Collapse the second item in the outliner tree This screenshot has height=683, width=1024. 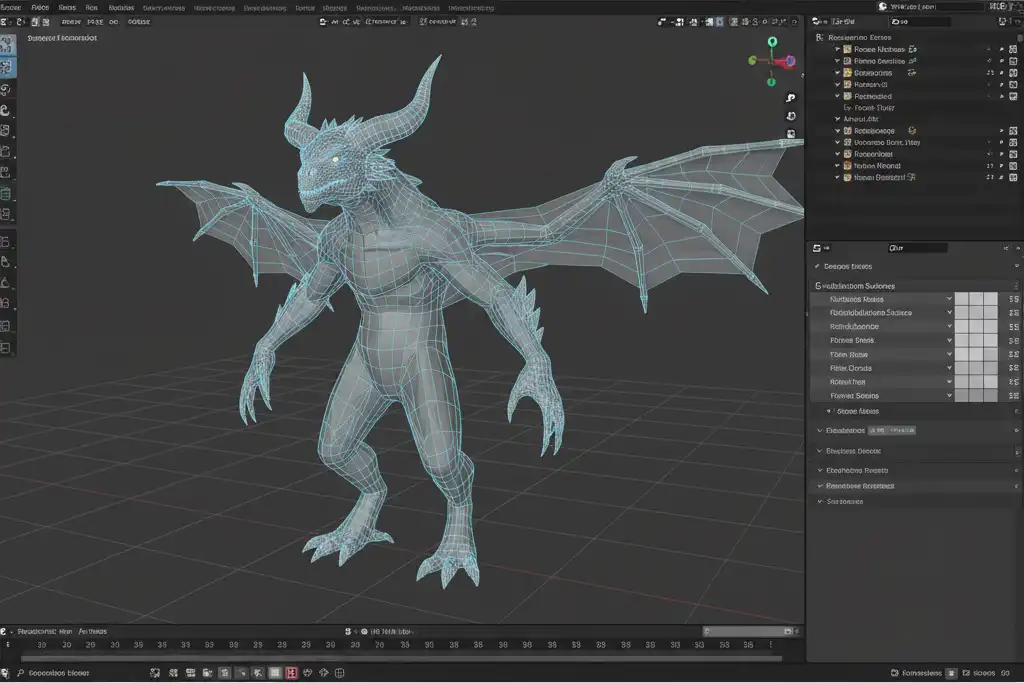(838, 60)
